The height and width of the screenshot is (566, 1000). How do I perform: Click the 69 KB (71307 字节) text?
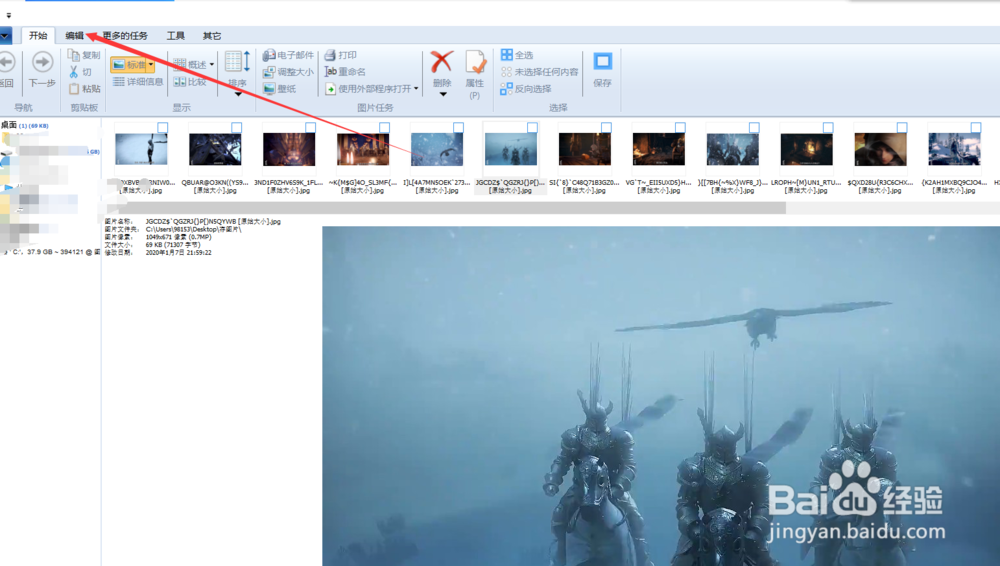[x=173, y=244]
